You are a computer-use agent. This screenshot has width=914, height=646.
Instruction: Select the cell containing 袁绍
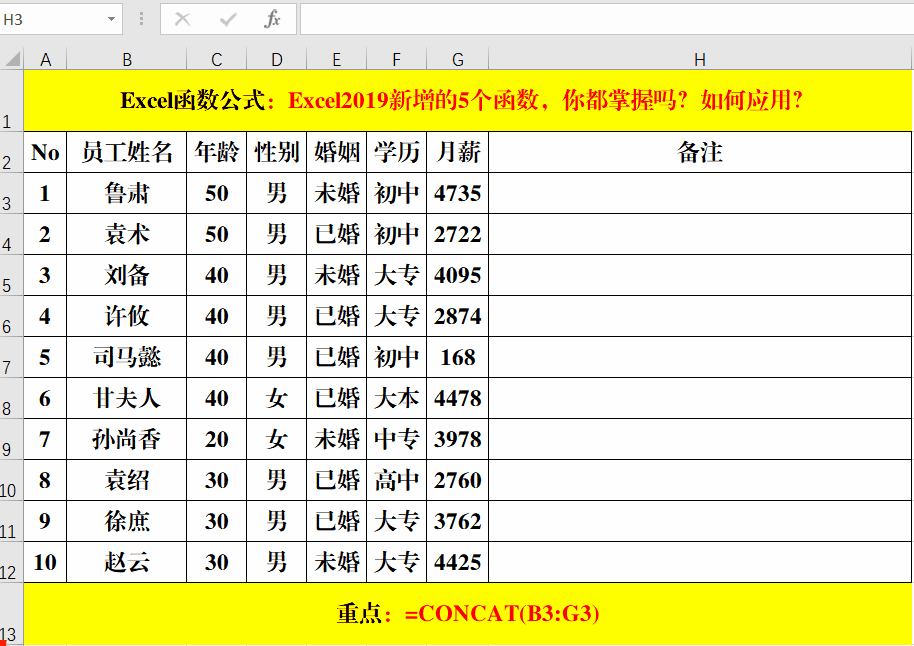tap(126, 480)
